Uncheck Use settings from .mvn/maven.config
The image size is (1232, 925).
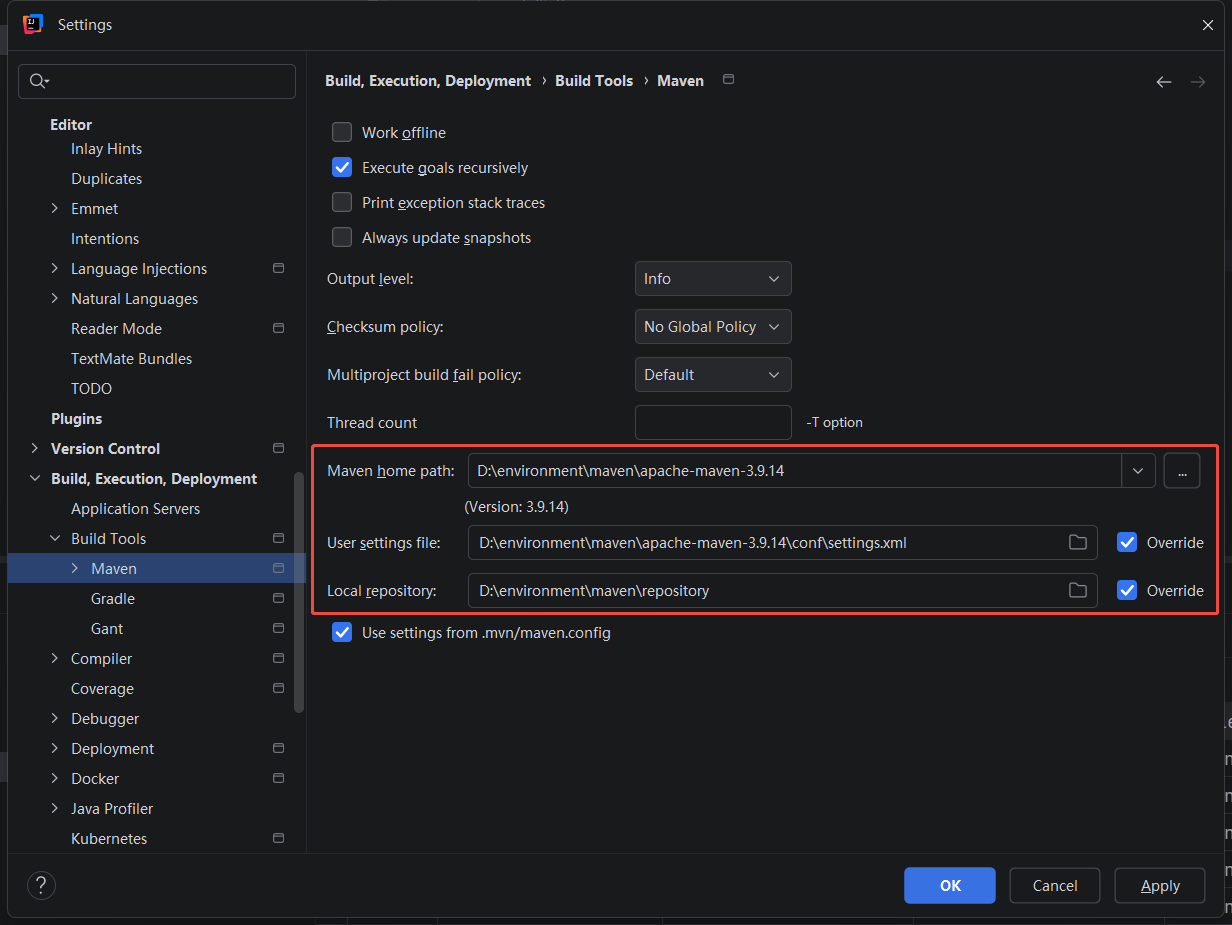coord(342,632)
